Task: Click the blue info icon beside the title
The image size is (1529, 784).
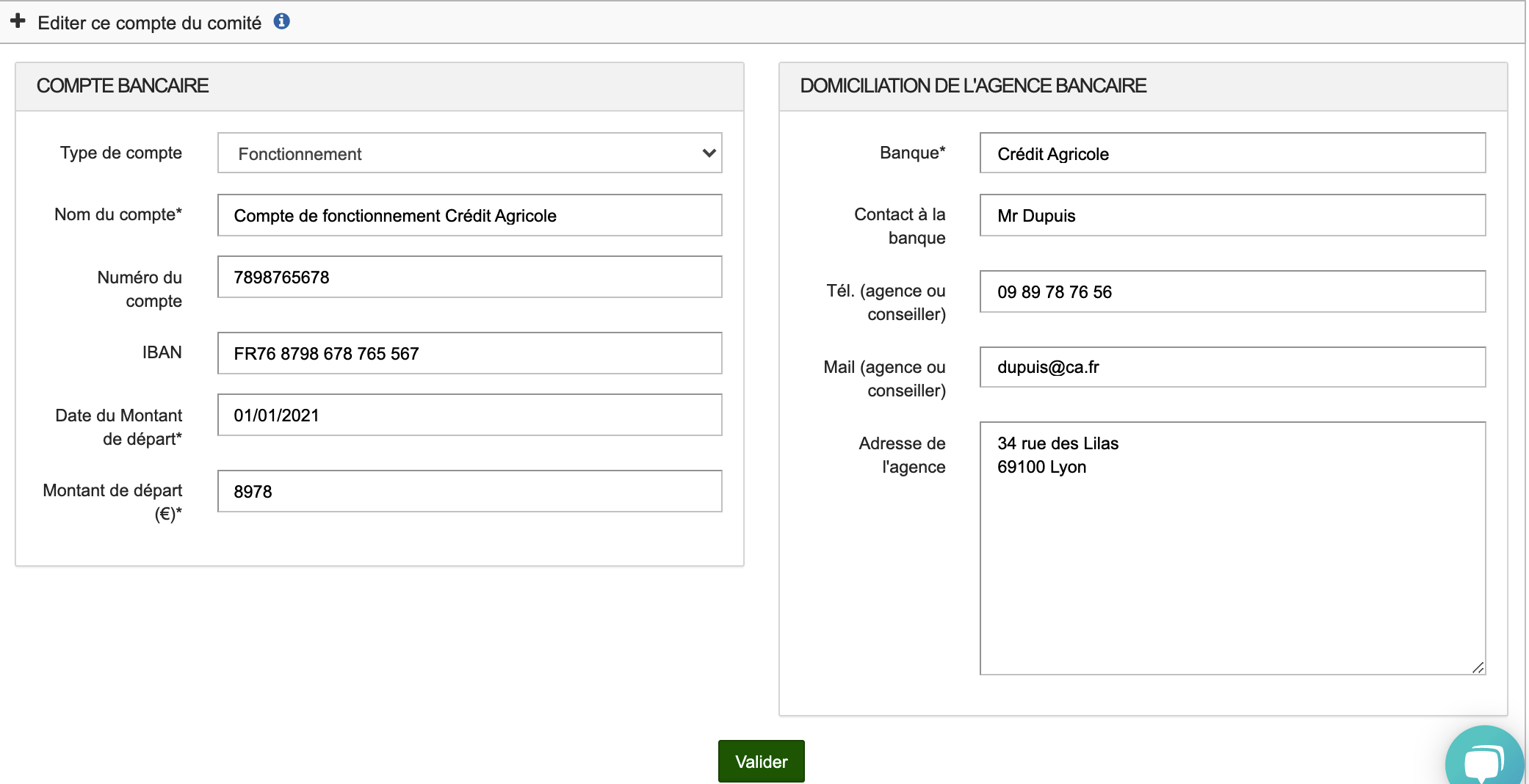Action: coord(281,21)
